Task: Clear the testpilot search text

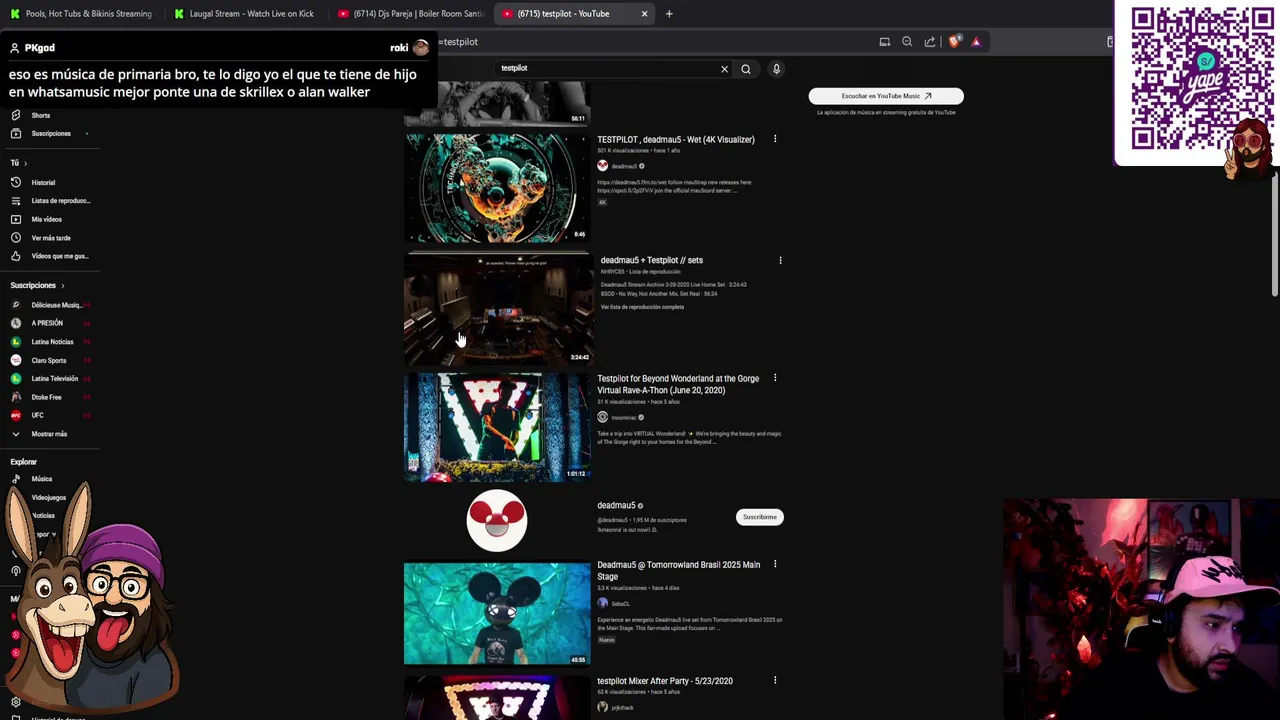Action: pos(724,69)
